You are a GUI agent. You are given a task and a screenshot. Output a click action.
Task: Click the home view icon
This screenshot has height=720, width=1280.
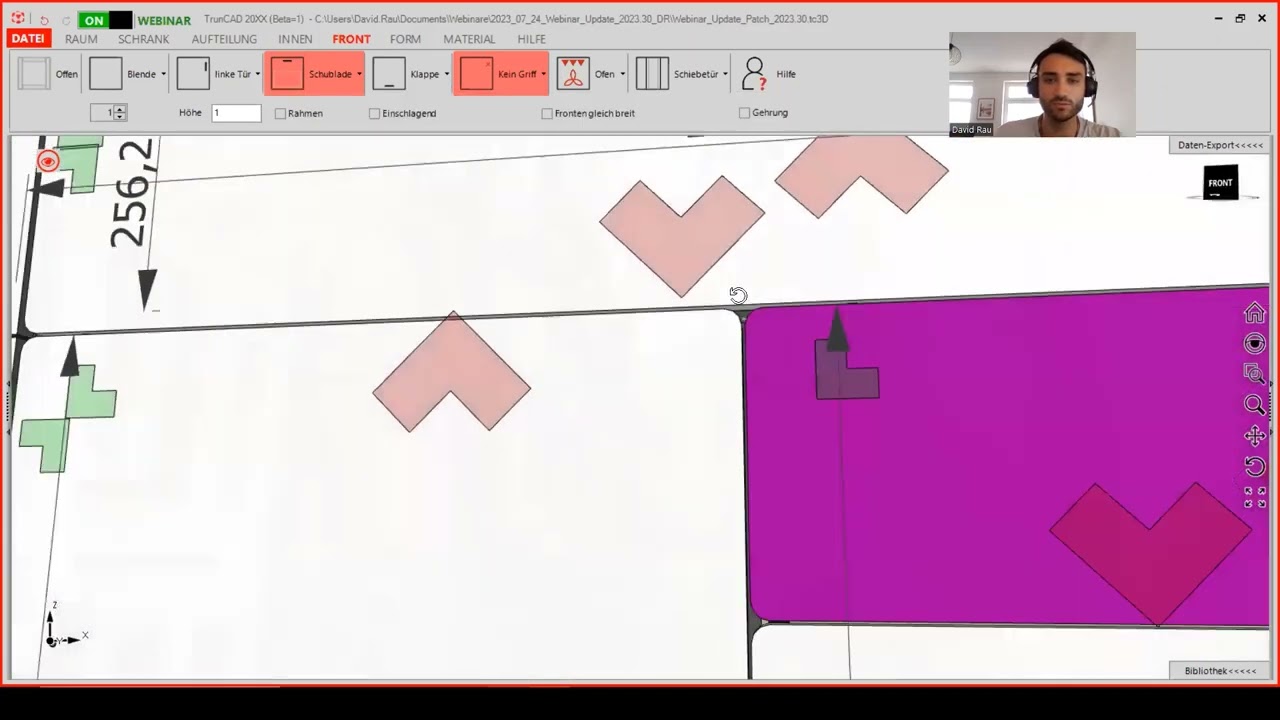(1254, 314)
